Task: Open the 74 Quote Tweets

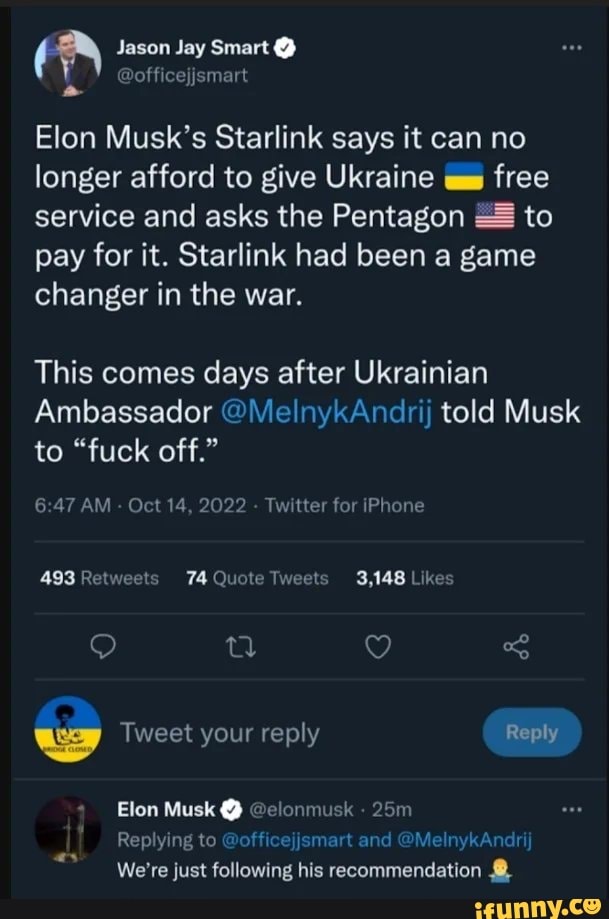Action: 256,578
